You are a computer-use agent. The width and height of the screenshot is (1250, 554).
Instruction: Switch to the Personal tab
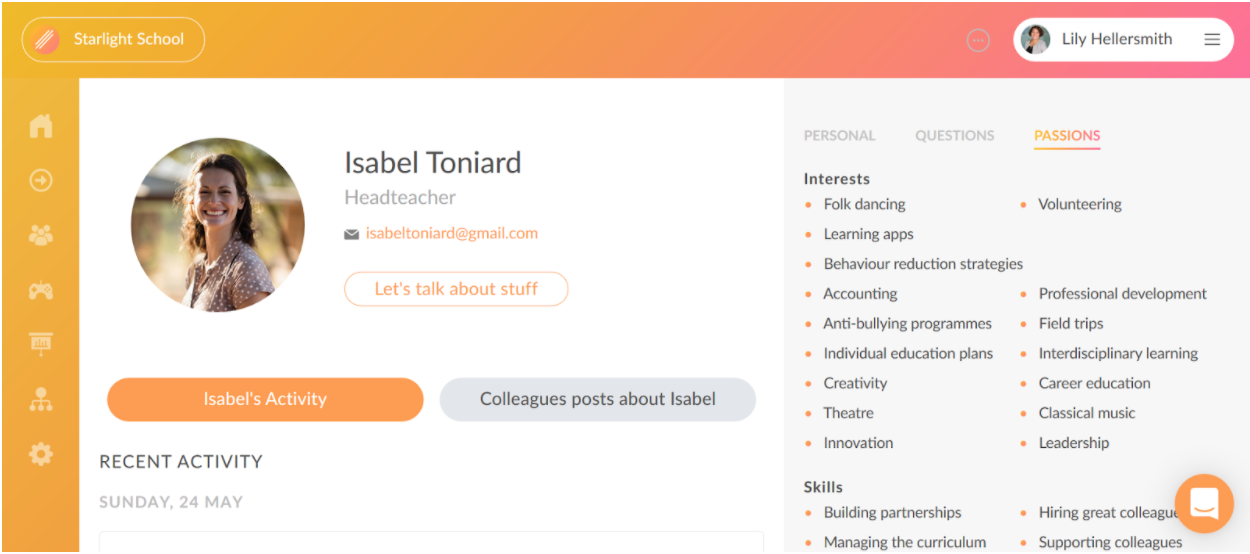tap(839, 136)
